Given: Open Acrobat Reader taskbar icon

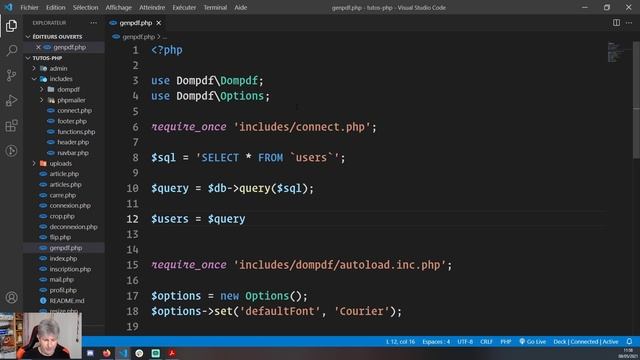Looking at the screenshot, I should (172, 353).
